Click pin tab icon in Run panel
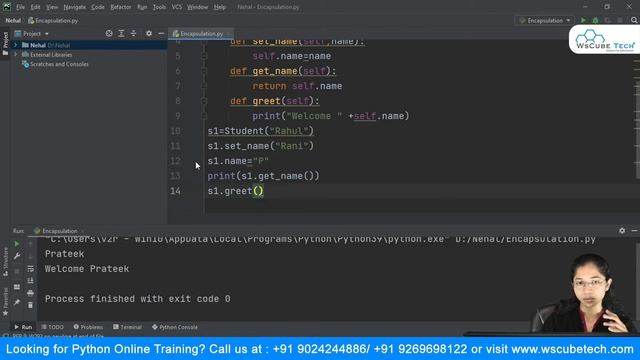This screenshot has height=360, width=640. coord(17,302)
